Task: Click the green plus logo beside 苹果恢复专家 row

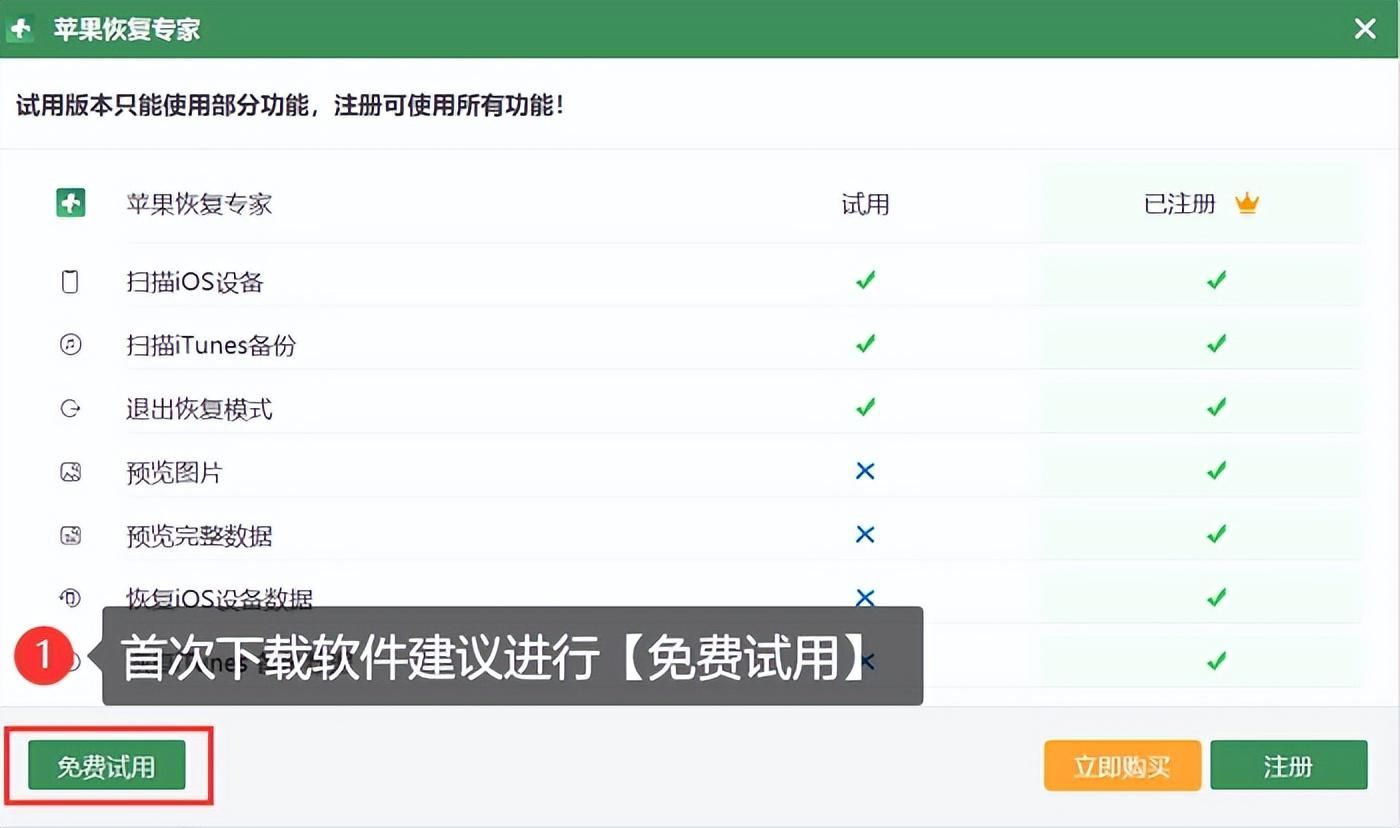Action: pyautogui.click(x=70, y=204)
